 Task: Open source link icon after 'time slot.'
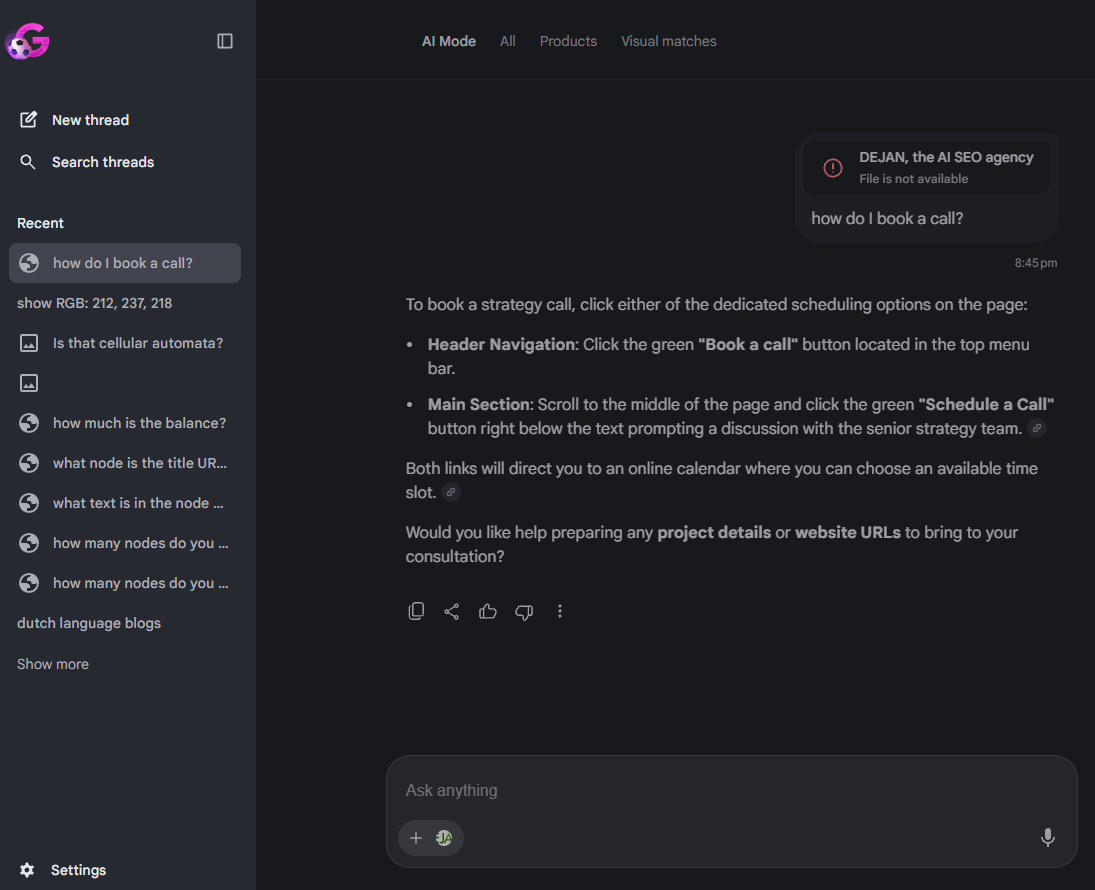click(451, 493)
